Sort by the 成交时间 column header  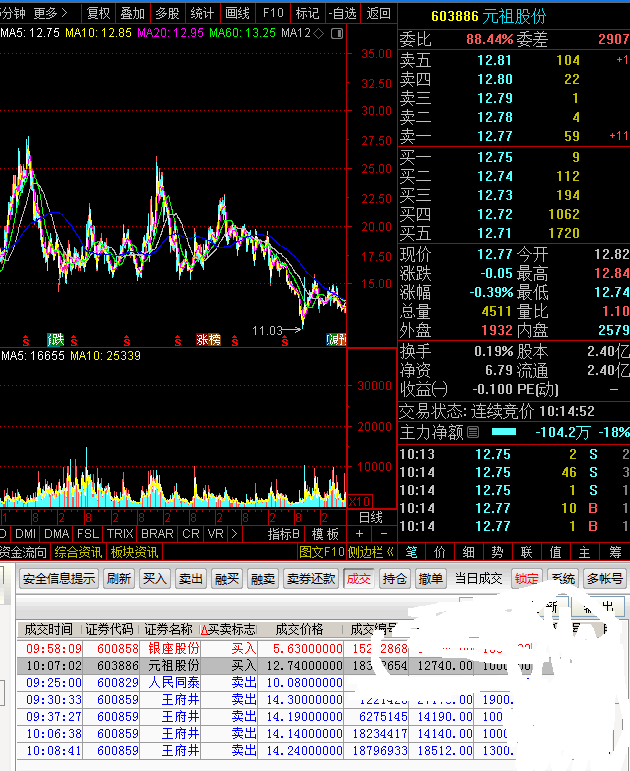(x=49, y=629)
